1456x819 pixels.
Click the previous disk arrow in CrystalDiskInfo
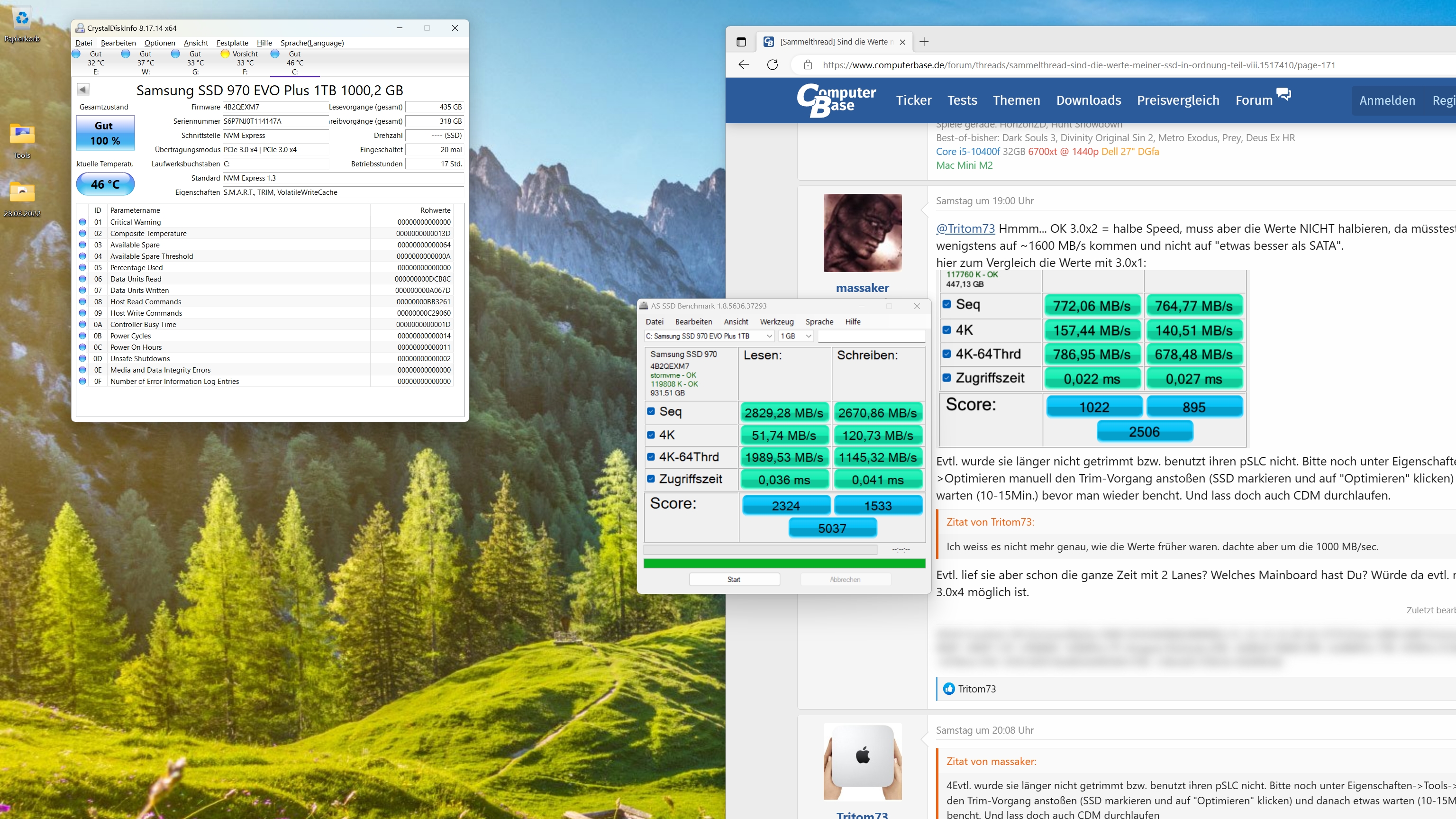click(x=83, y=89)
